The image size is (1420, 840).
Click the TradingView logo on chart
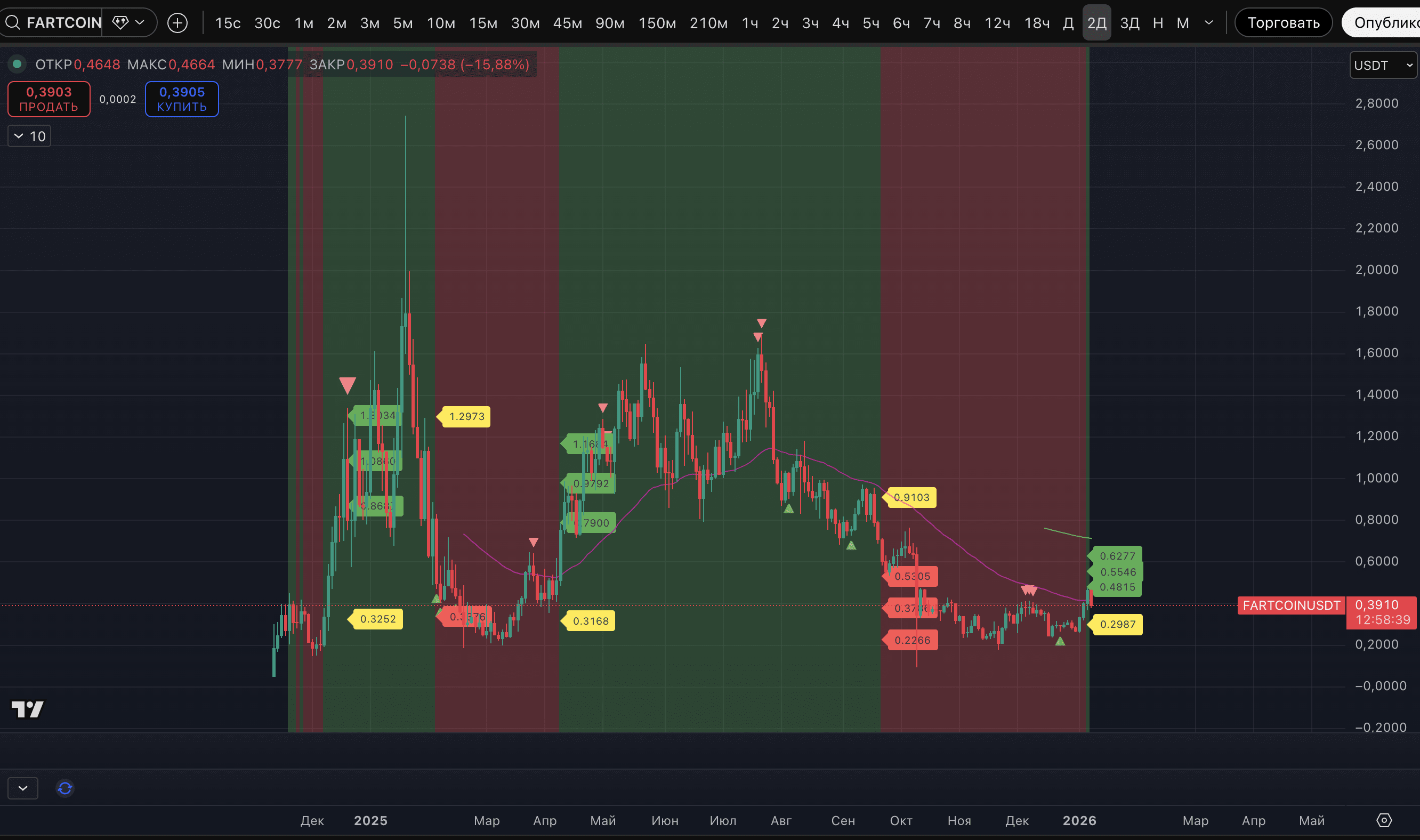click(27, 709)
